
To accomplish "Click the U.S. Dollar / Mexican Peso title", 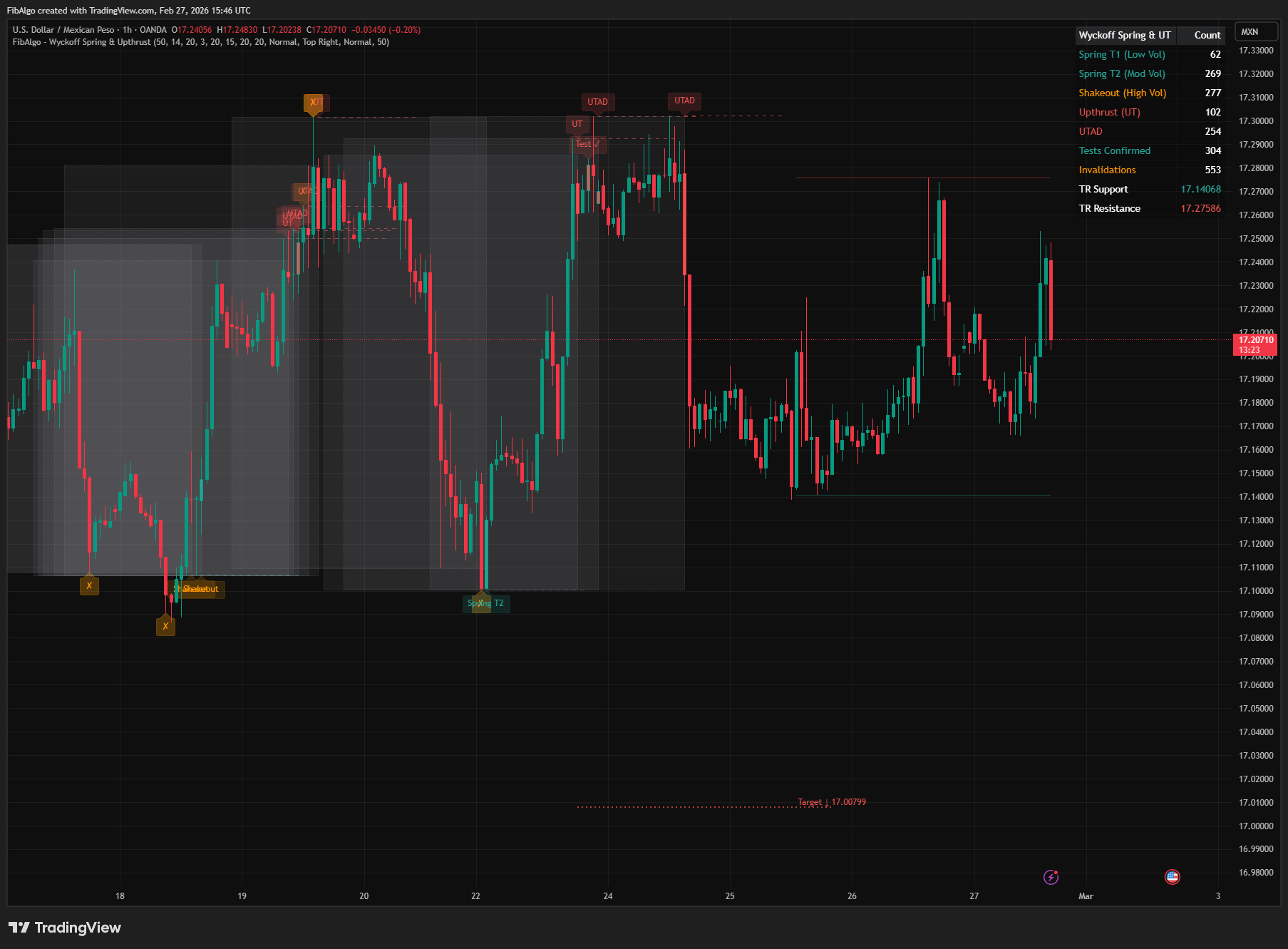I will tap(63, 30).
